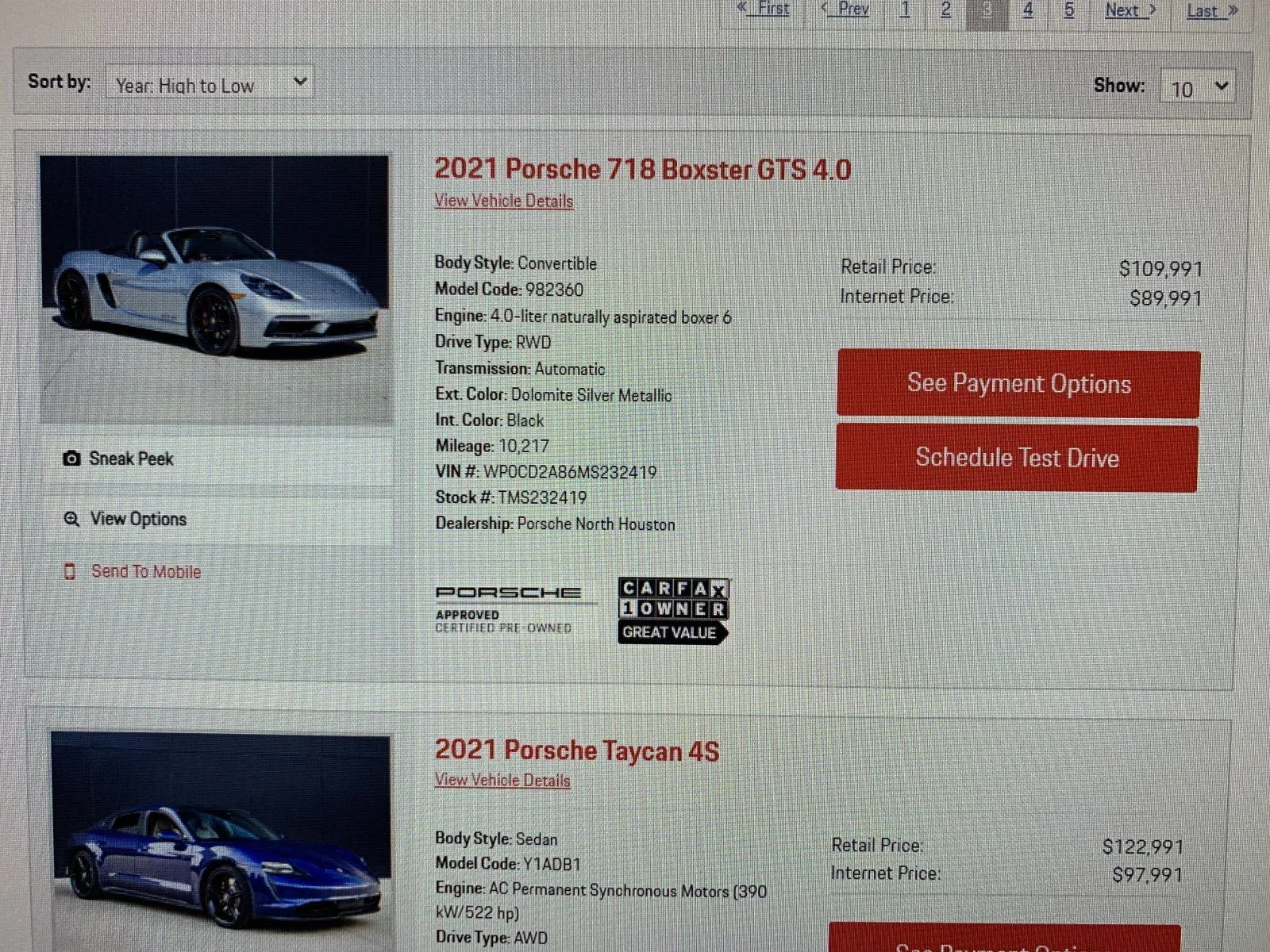Select the stock number TMS232419
Screen dimensions: 1270x952
(x=543, y=497)
